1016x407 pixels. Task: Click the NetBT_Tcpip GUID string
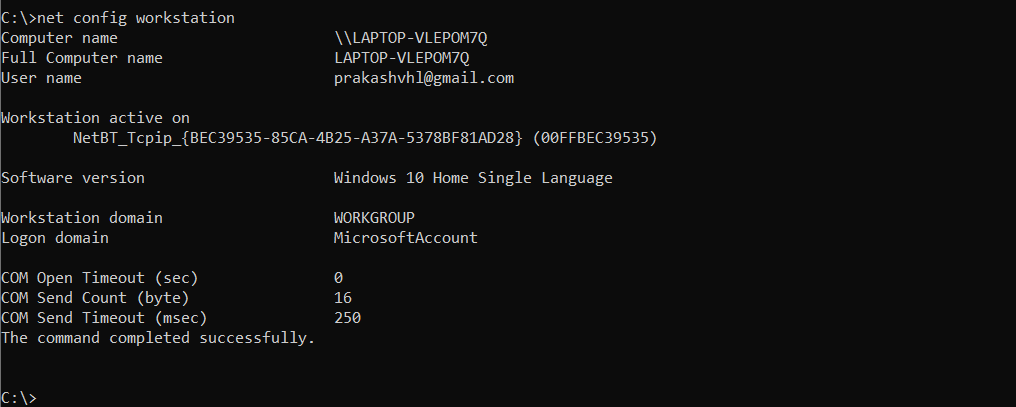point(297,138)
